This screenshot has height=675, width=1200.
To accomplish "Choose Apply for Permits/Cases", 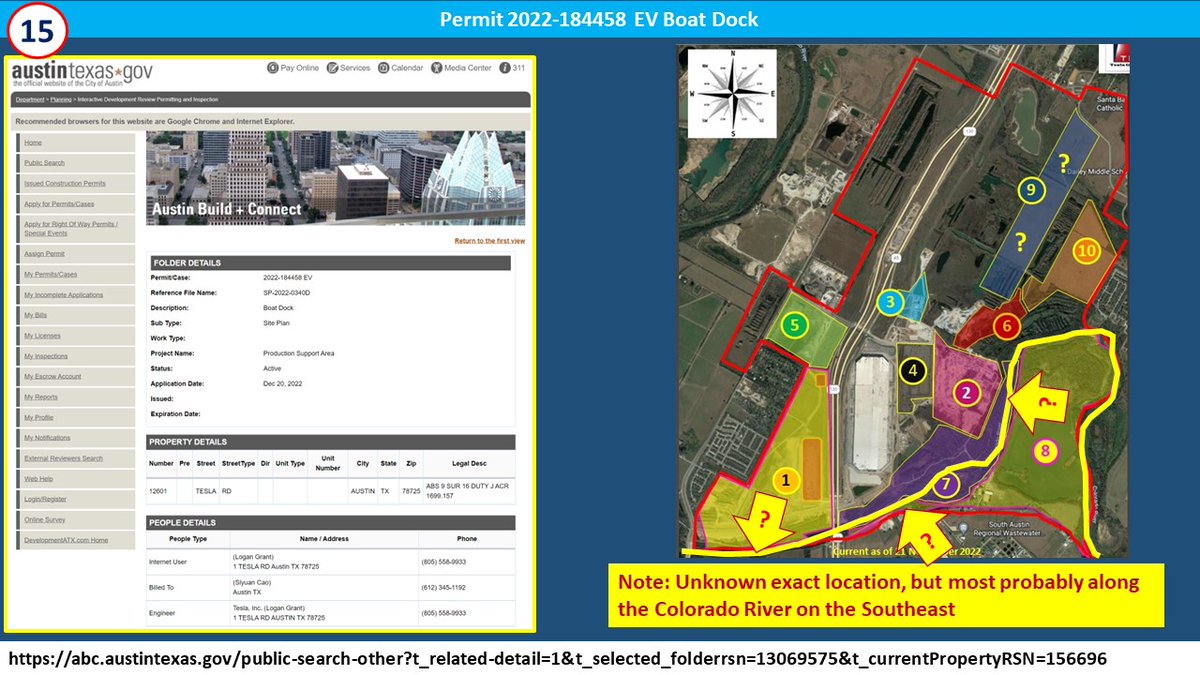I will 57,204.
